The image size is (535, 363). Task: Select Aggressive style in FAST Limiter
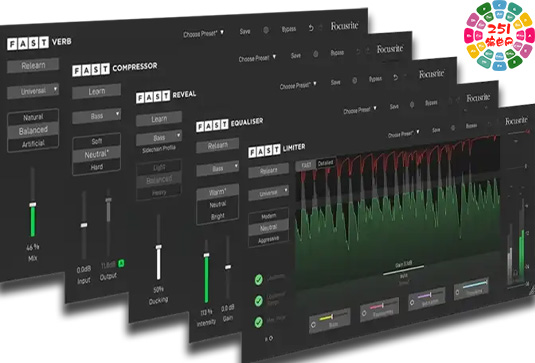point(269,240)
